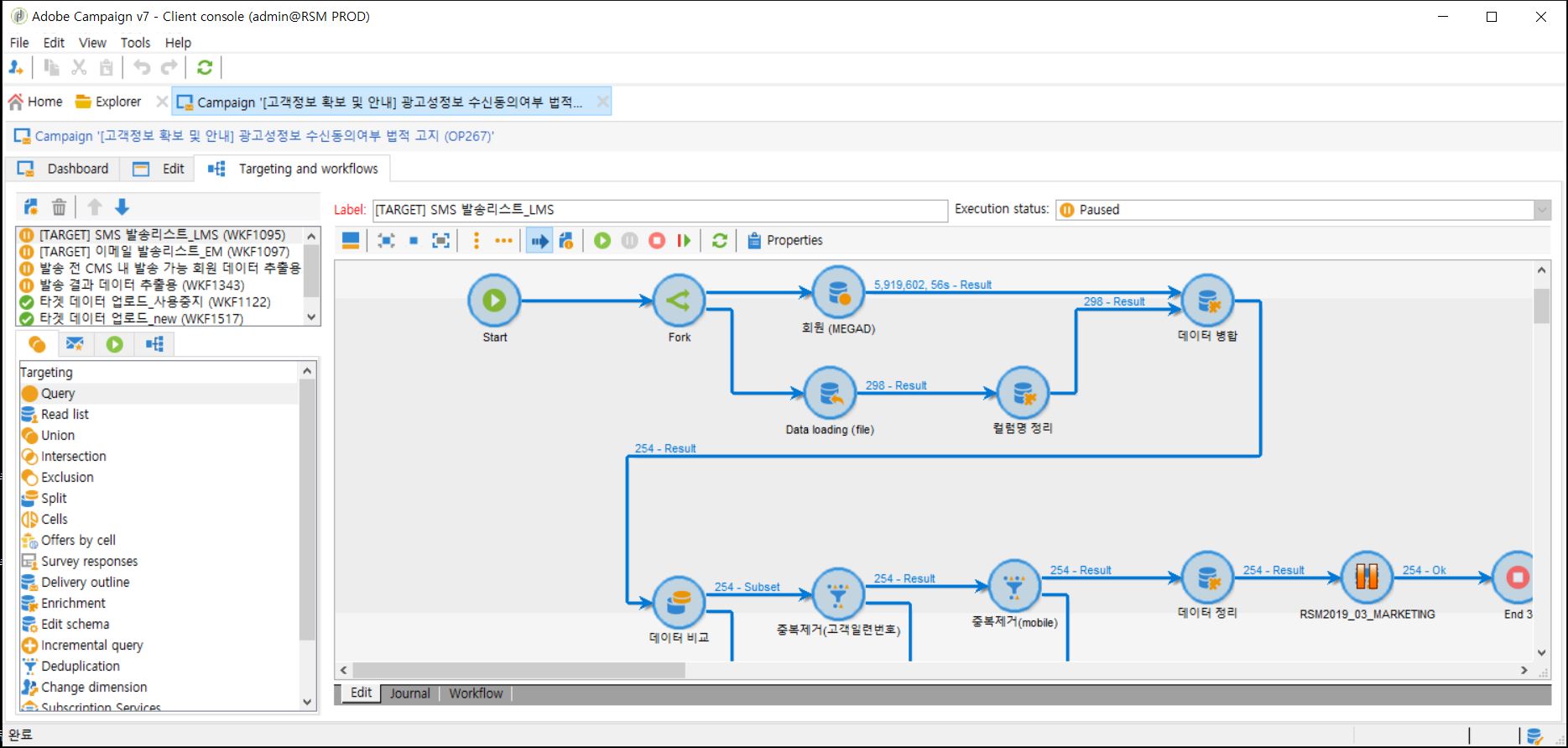This screenshot has width=1568, height=748.
Task: Click the new workflow icon above the list
Action: pyautogui.click(x=31, y=207)
